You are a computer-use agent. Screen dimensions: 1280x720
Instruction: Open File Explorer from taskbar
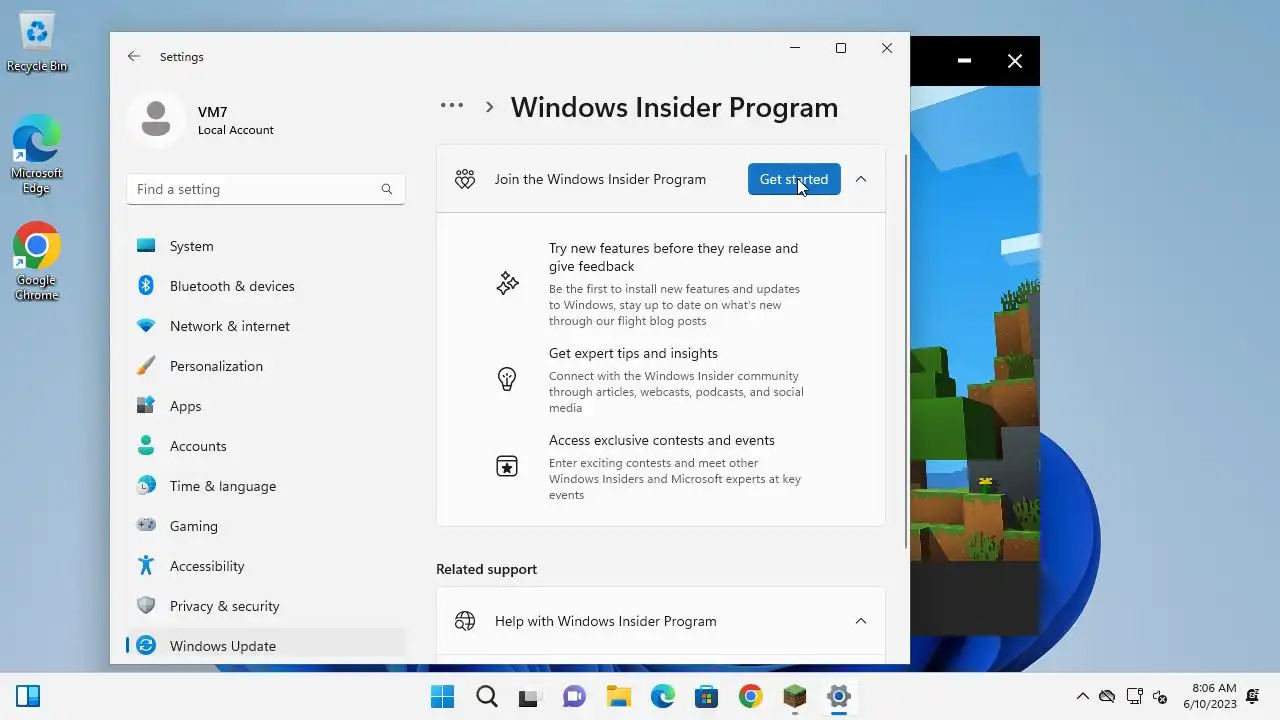point(618,696)
